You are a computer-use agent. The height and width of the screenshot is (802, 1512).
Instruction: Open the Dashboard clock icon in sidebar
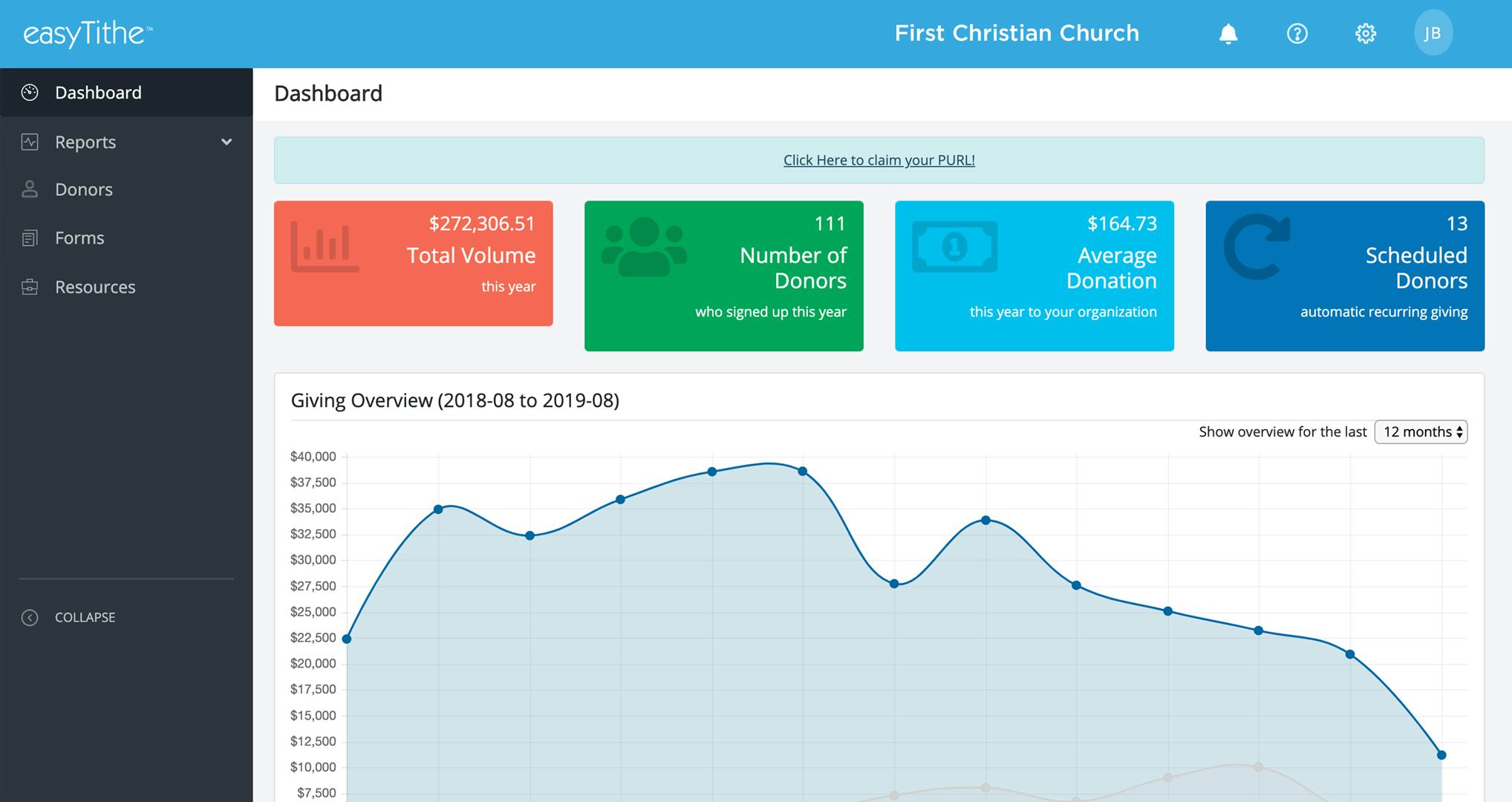[x=30, y=92]
